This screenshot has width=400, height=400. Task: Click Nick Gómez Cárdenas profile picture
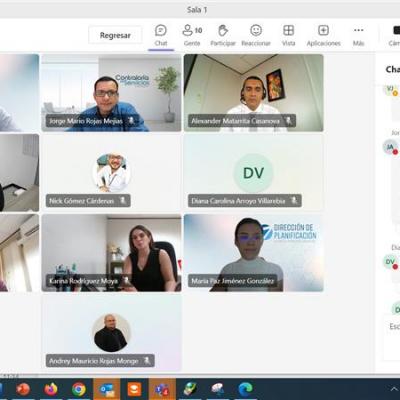(x=111, y=173)
